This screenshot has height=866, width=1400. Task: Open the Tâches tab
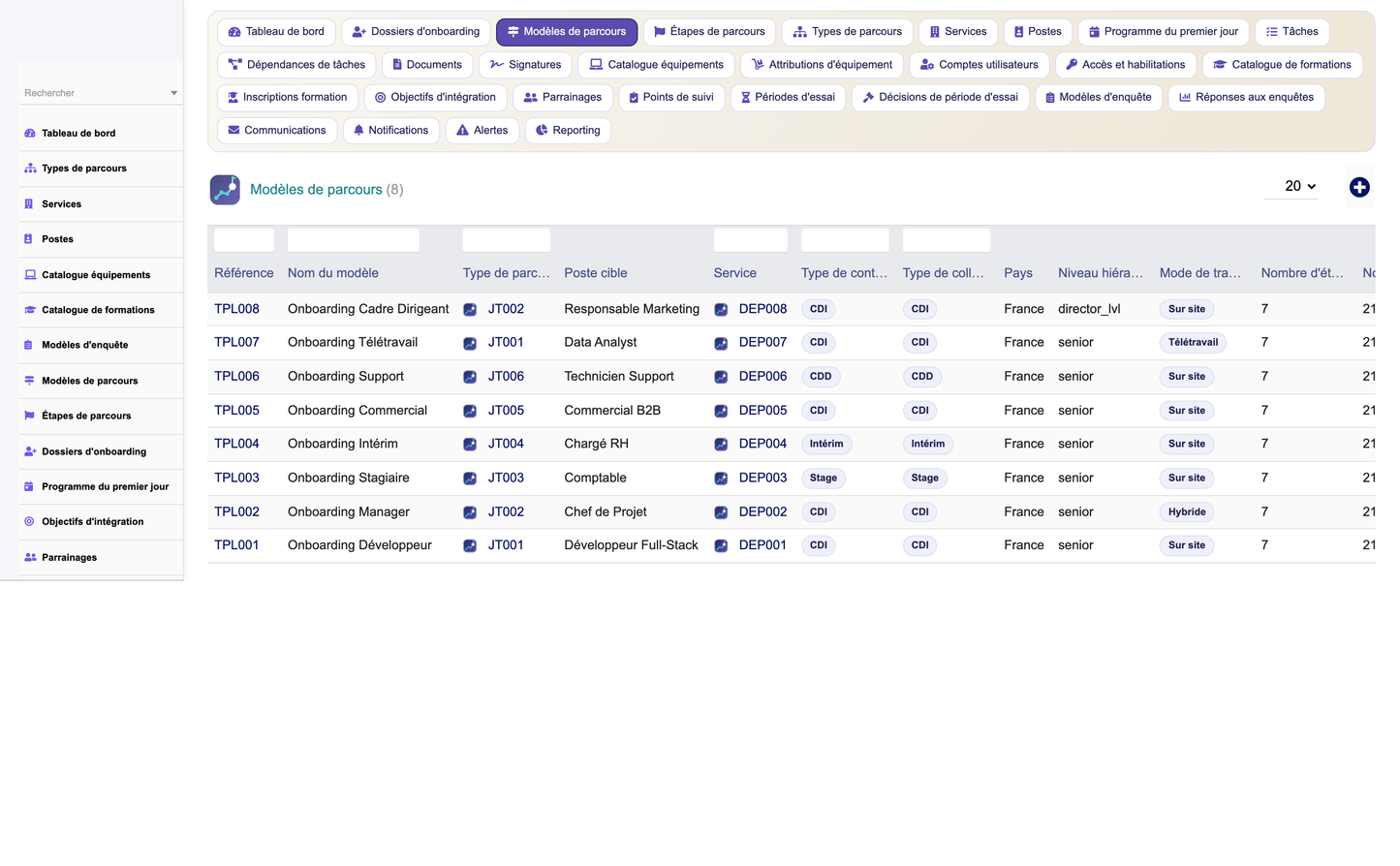pyautogui.click(x=1292, y=32)
